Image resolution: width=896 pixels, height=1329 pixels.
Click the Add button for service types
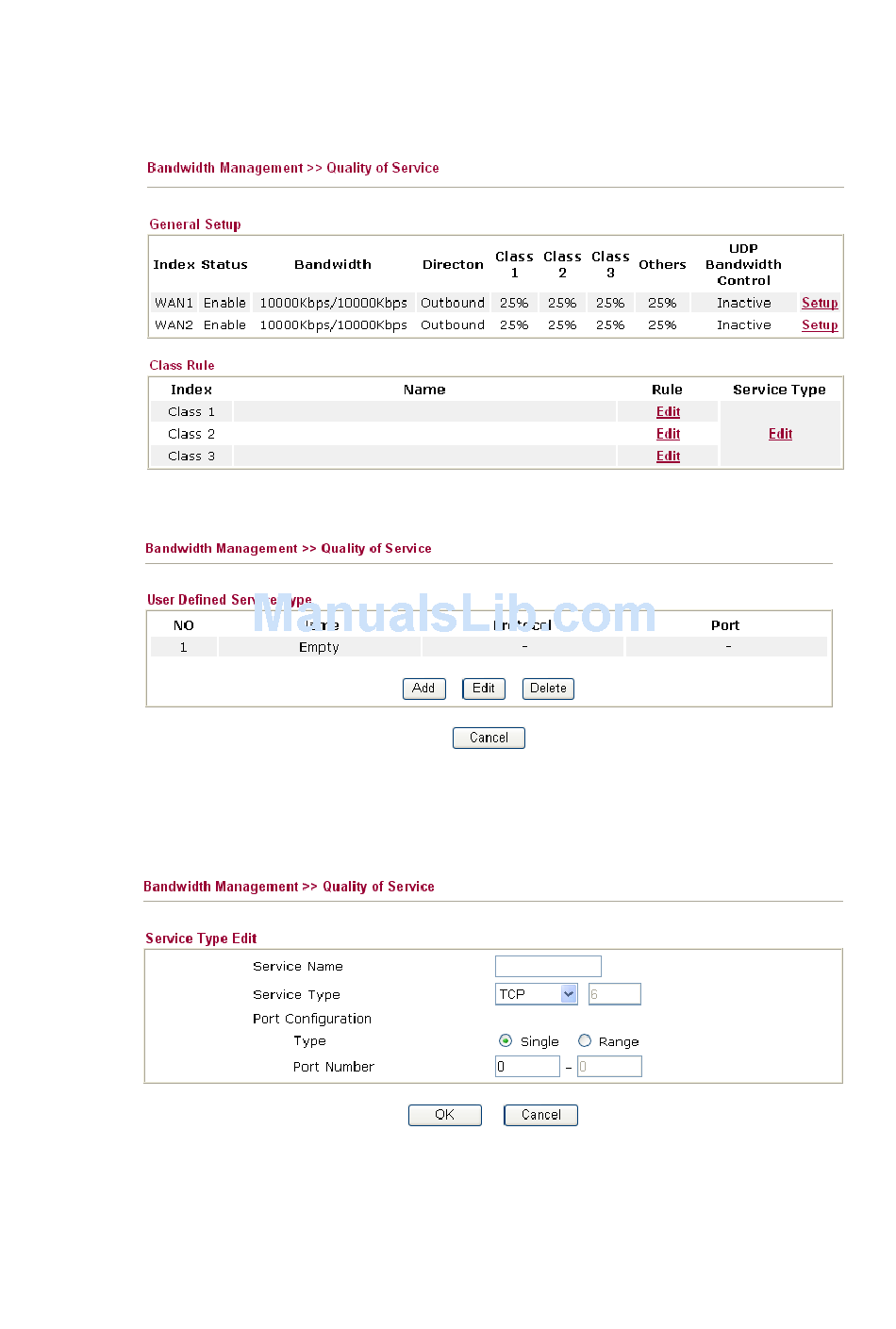point(423,689)
